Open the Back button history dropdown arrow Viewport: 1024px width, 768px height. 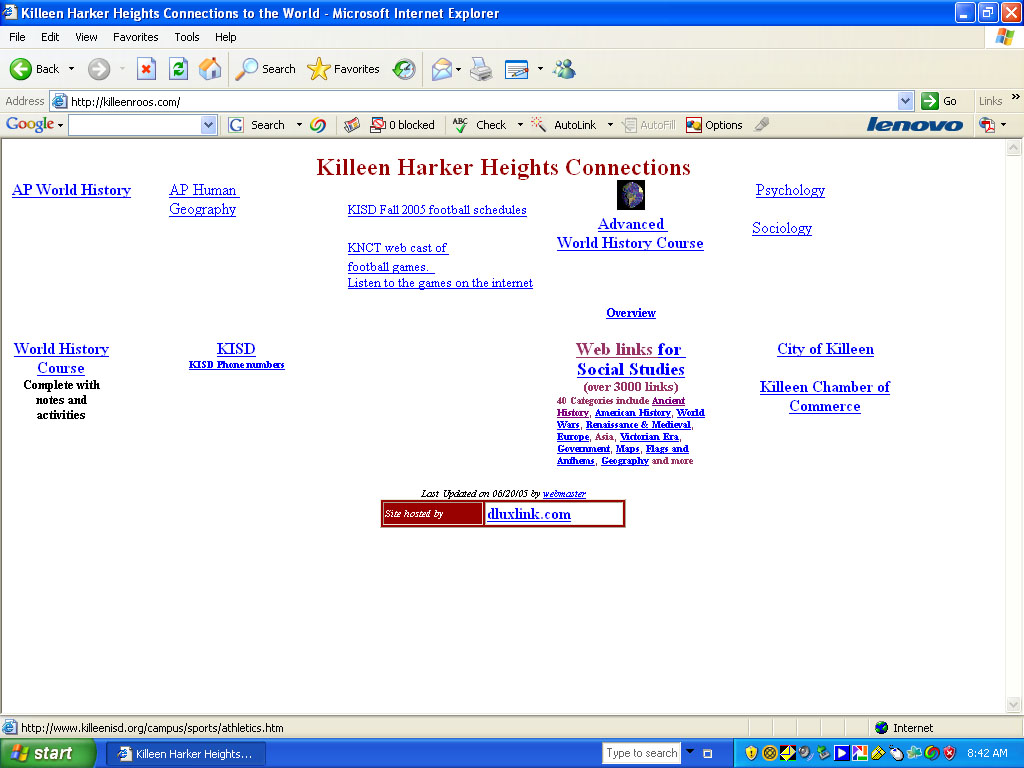coord(71,69)
